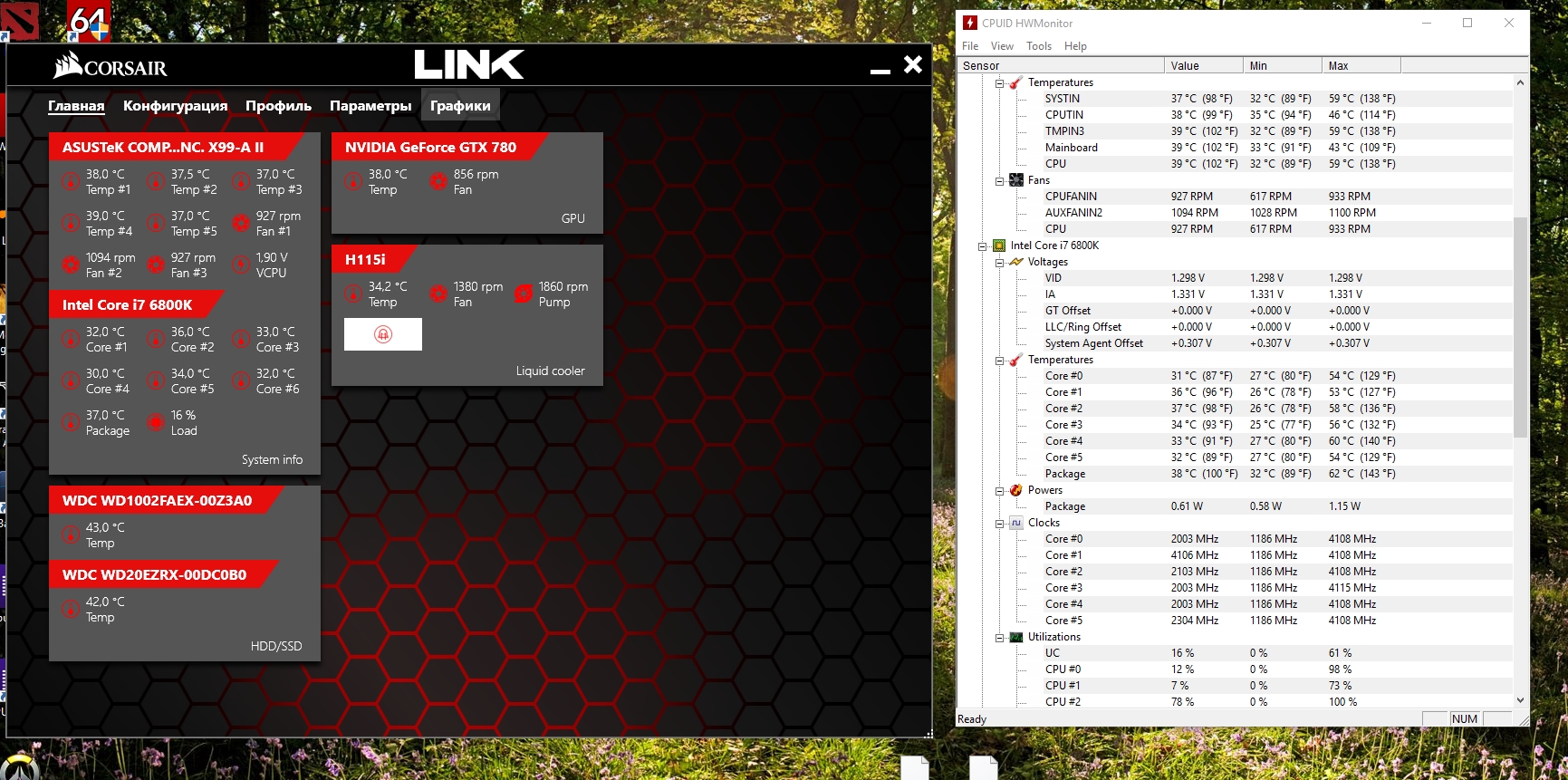The image size is (1568, 780).
Task: Click the WDC WD1002FAEX drive temperature icon
Action: tap(71, 534)
